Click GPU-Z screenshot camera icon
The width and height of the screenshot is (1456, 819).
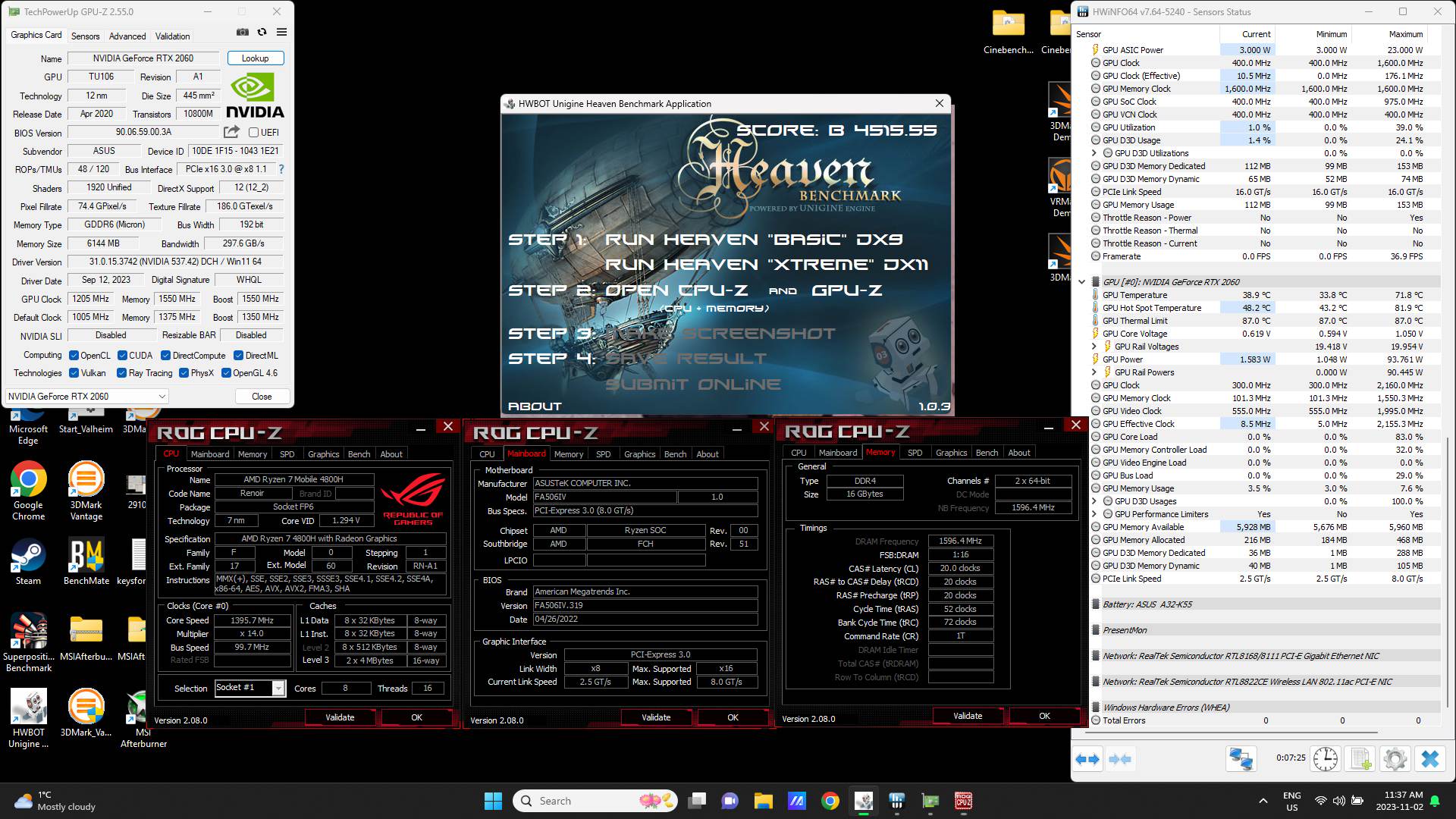243,33
